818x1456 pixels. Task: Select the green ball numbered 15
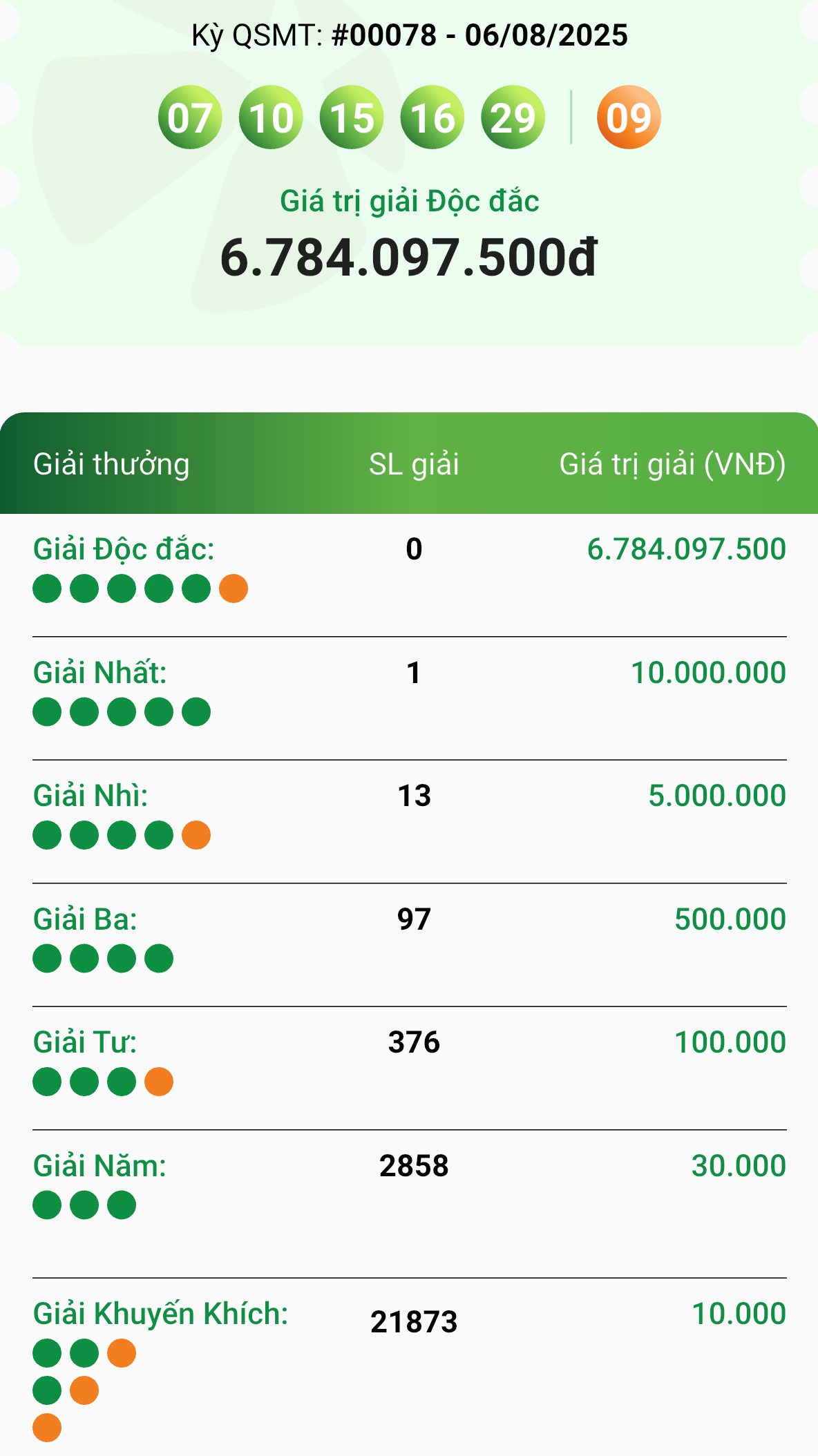pos(352,117)
